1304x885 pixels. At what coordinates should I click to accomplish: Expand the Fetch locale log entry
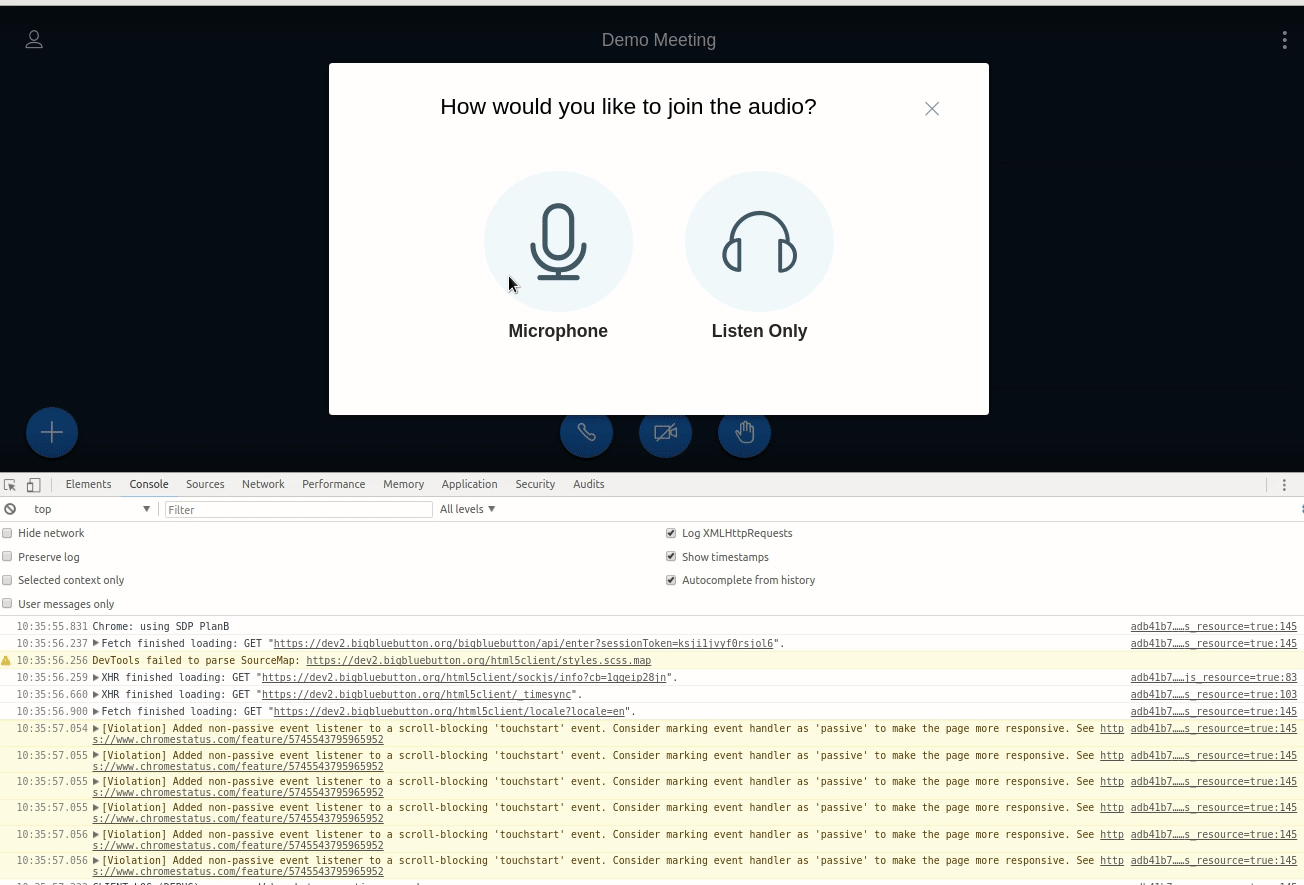tap(96, 712)
